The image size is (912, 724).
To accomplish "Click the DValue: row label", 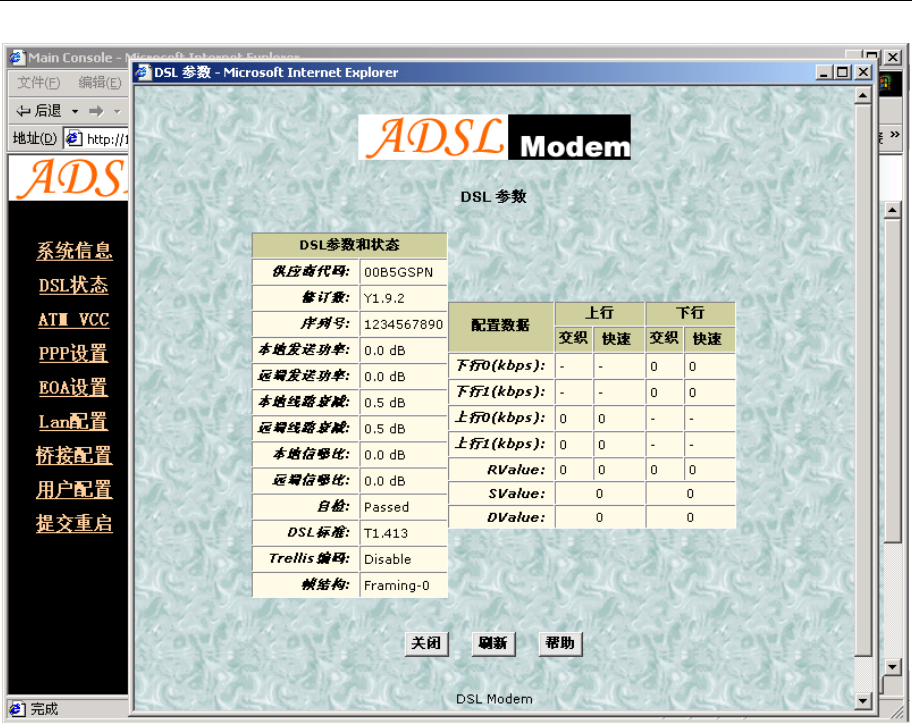I will (x=516, y=518).
